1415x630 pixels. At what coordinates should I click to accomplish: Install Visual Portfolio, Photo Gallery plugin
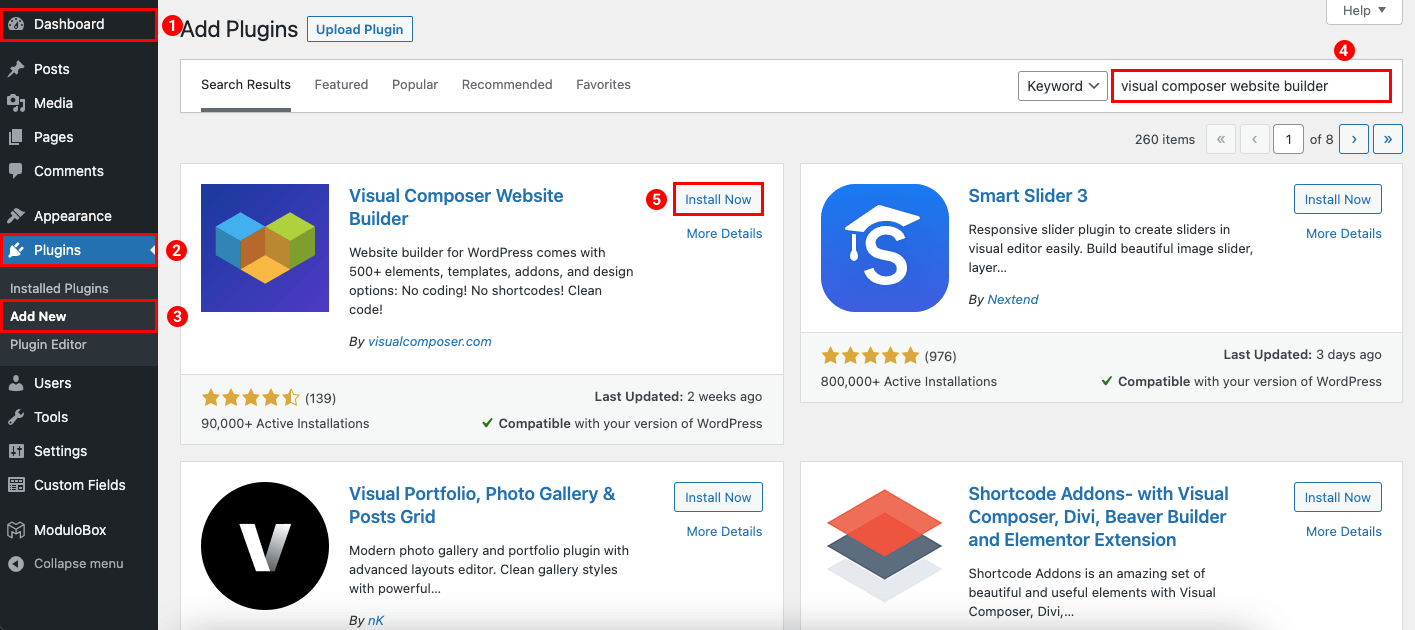(718, 497)
